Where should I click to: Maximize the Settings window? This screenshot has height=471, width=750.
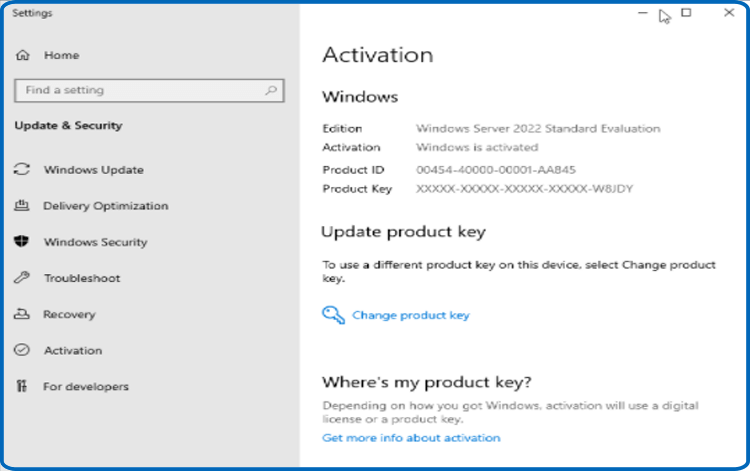pyautogui.click(x=686, y=13)
